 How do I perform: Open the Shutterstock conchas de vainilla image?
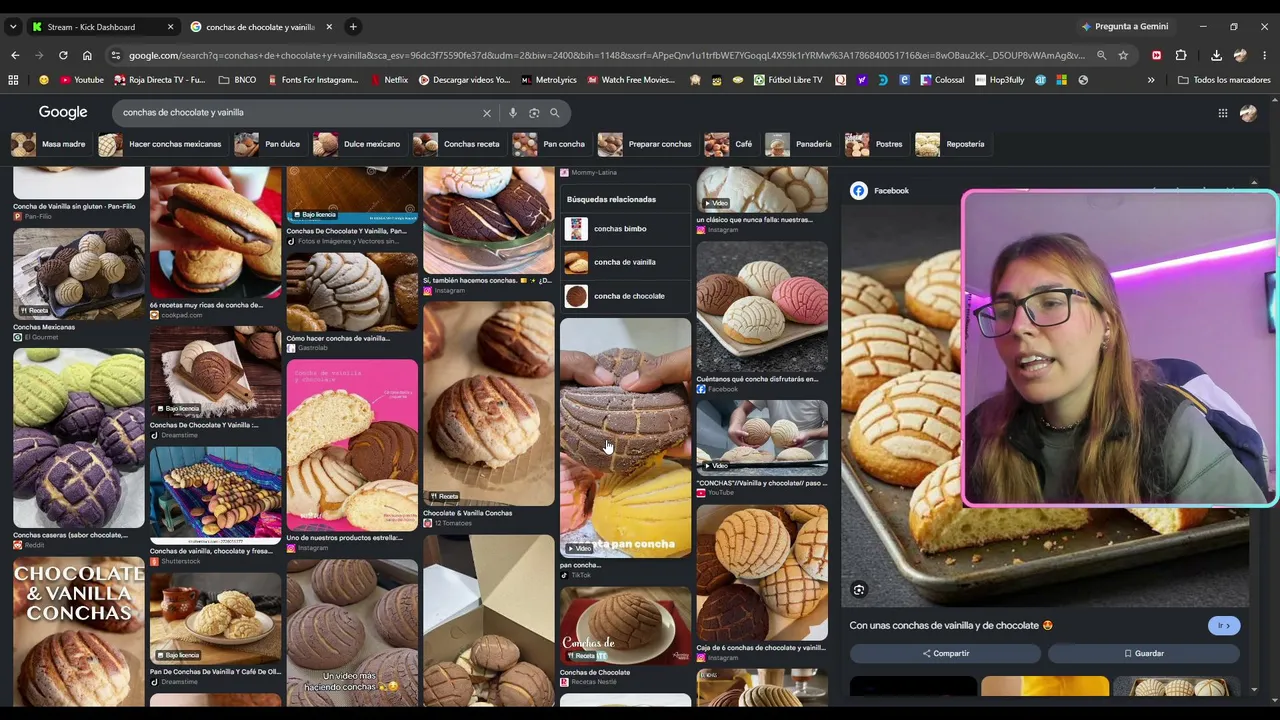pos(215,495)
